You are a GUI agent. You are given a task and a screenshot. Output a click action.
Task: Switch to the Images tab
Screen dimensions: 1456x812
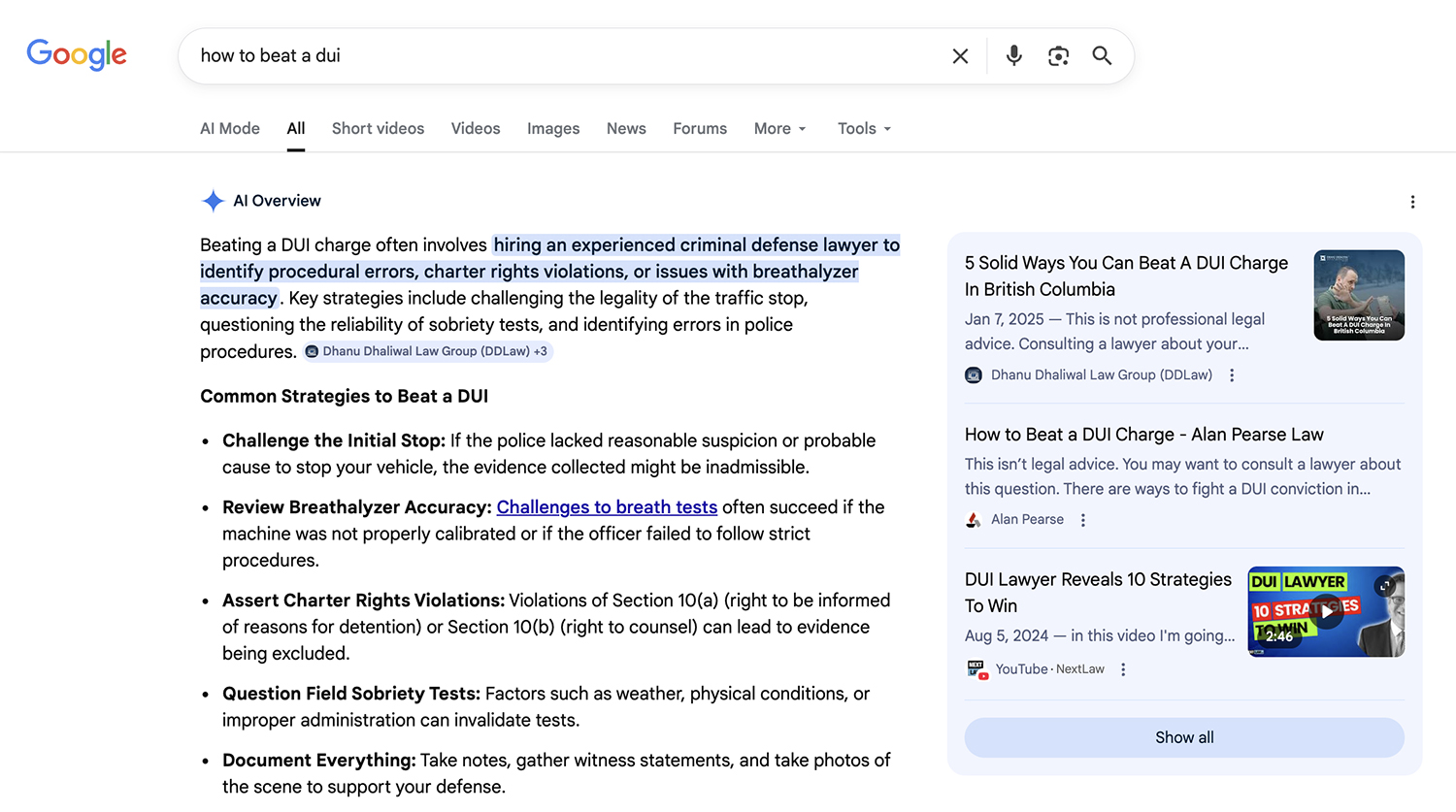[x=553, y=128]
